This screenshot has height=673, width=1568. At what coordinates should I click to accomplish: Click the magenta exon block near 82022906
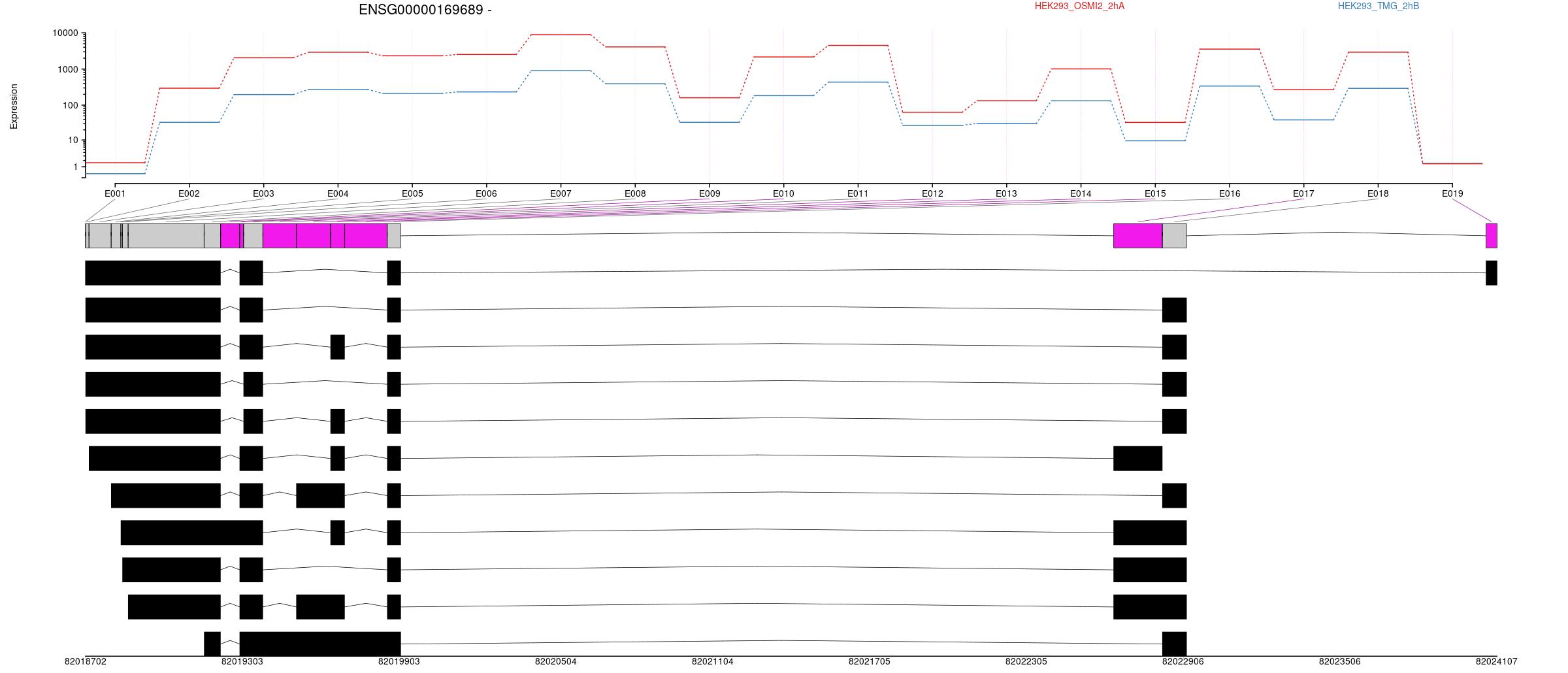[x=1138, y=236]
